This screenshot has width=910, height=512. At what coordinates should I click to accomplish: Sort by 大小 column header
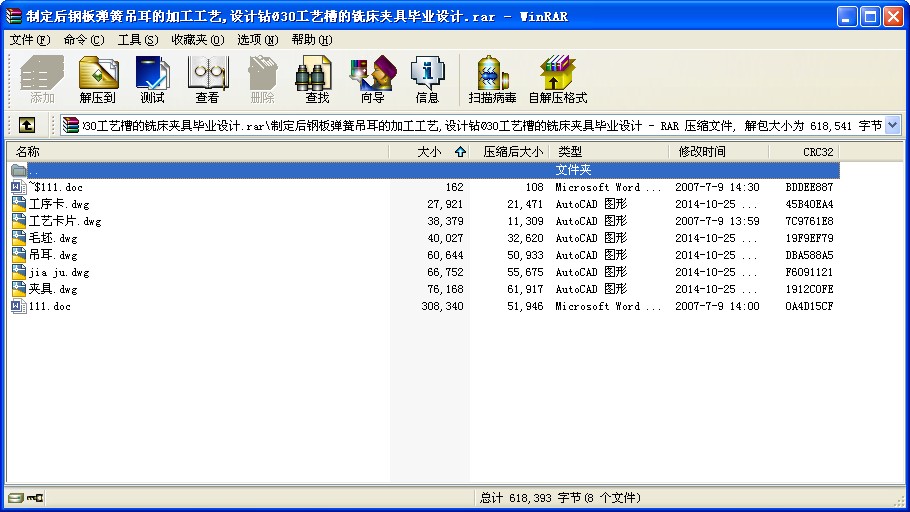click(429, 152)
